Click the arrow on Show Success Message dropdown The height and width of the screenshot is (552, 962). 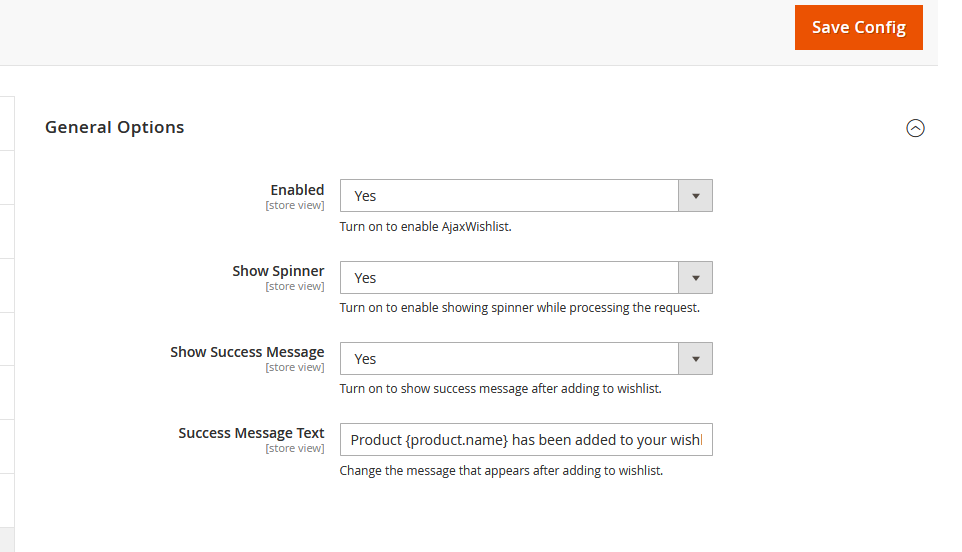click(x=696, y=359)
